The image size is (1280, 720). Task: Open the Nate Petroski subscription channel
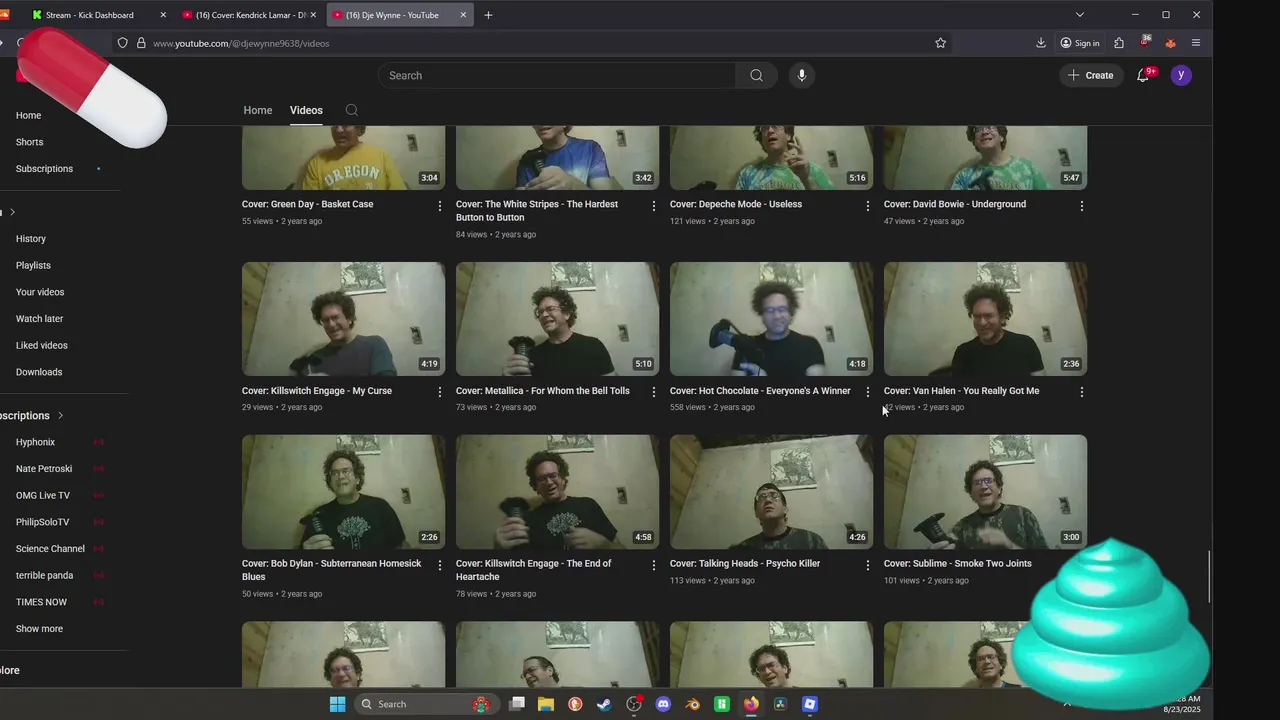point(44,469)
